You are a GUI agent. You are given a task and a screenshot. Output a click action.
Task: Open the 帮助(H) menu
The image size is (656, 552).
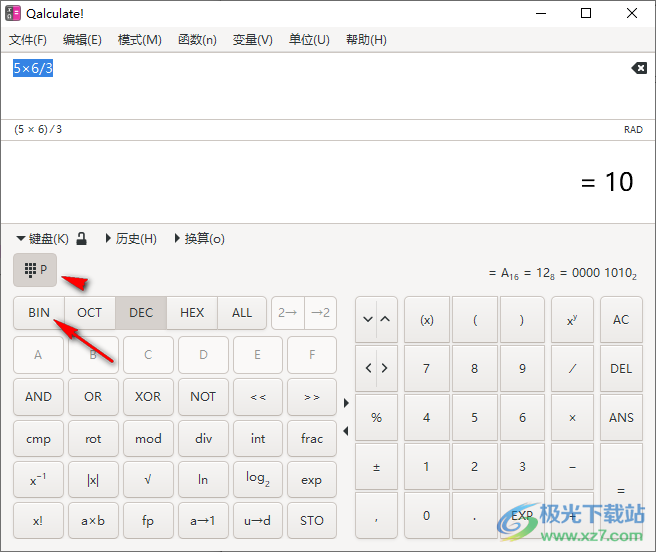(x=366, y=40)
